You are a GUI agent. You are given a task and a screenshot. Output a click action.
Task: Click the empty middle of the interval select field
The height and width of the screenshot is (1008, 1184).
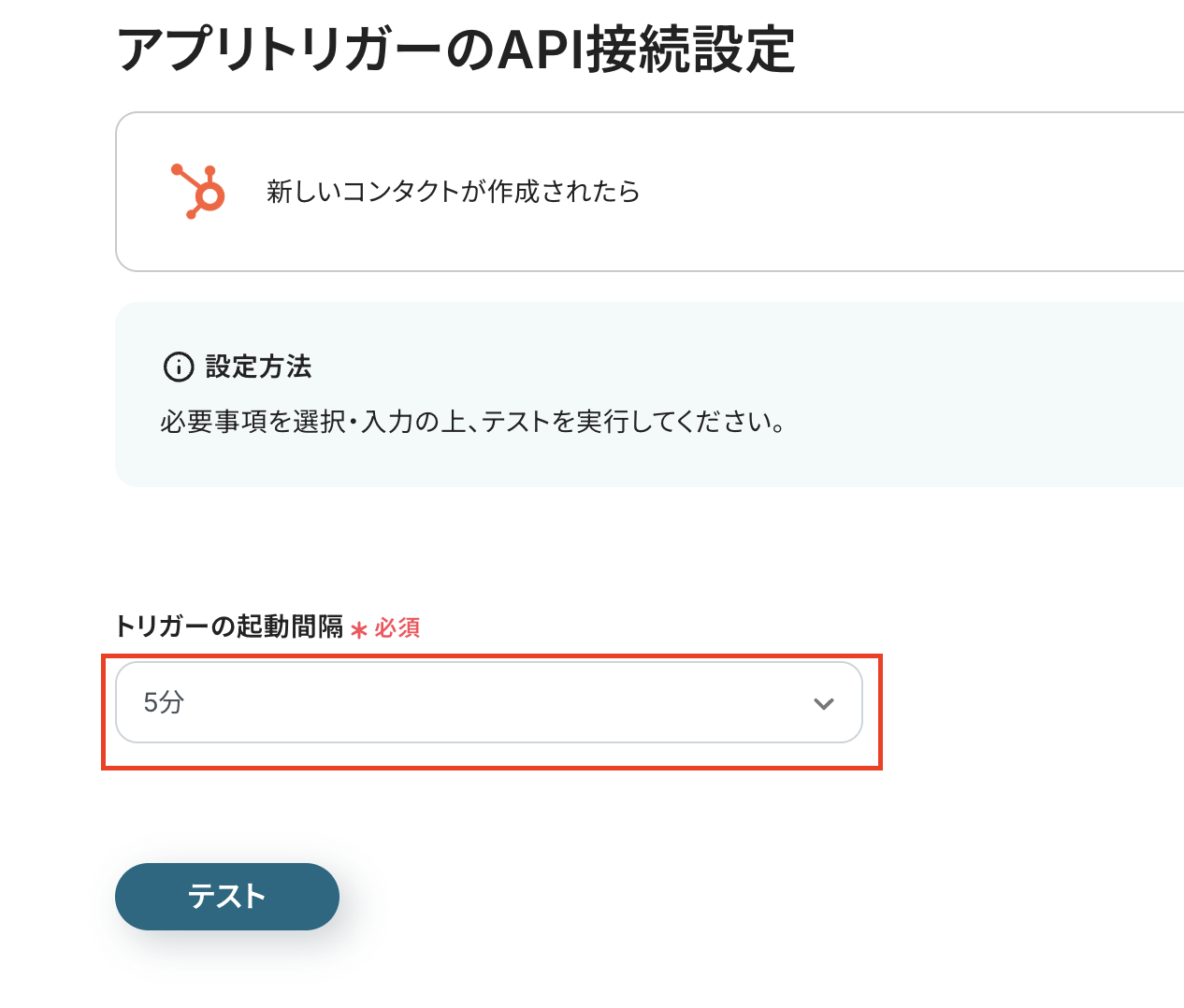click(486, 702)
